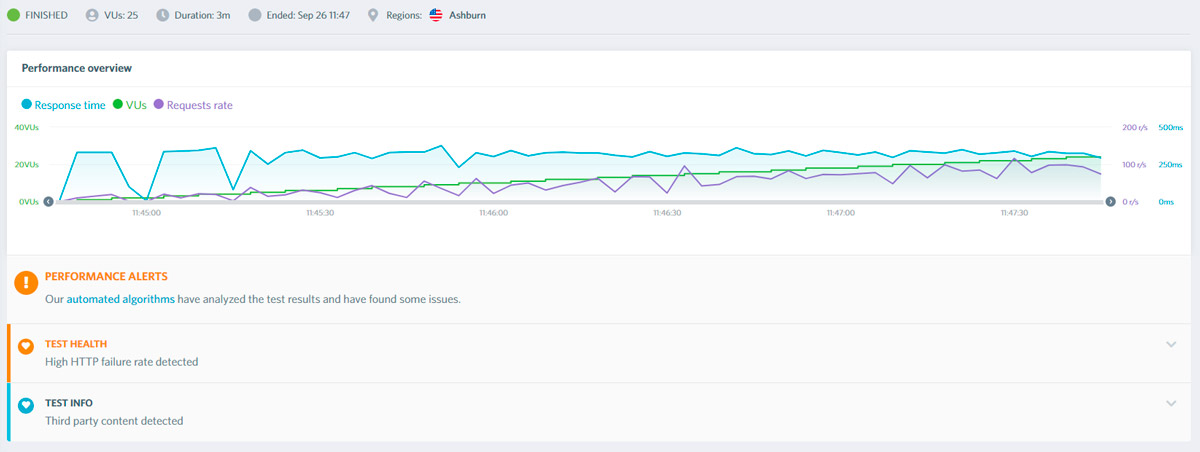
Task: Click the Ended calendar icon
Action: (x=254, y=15)
